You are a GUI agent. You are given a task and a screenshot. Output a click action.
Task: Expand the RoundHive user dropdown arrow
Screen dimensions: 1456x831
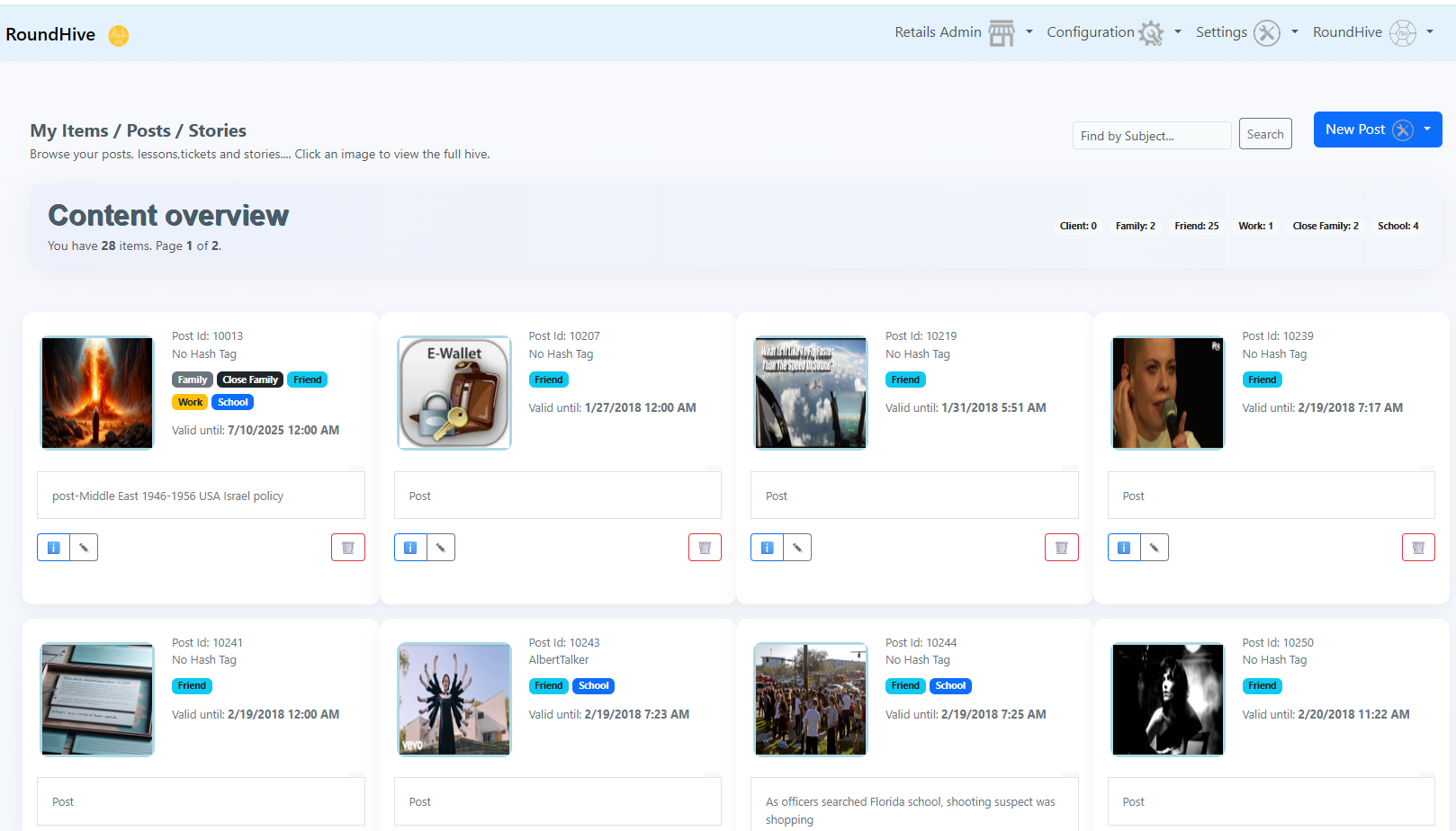pos(1430,31)
